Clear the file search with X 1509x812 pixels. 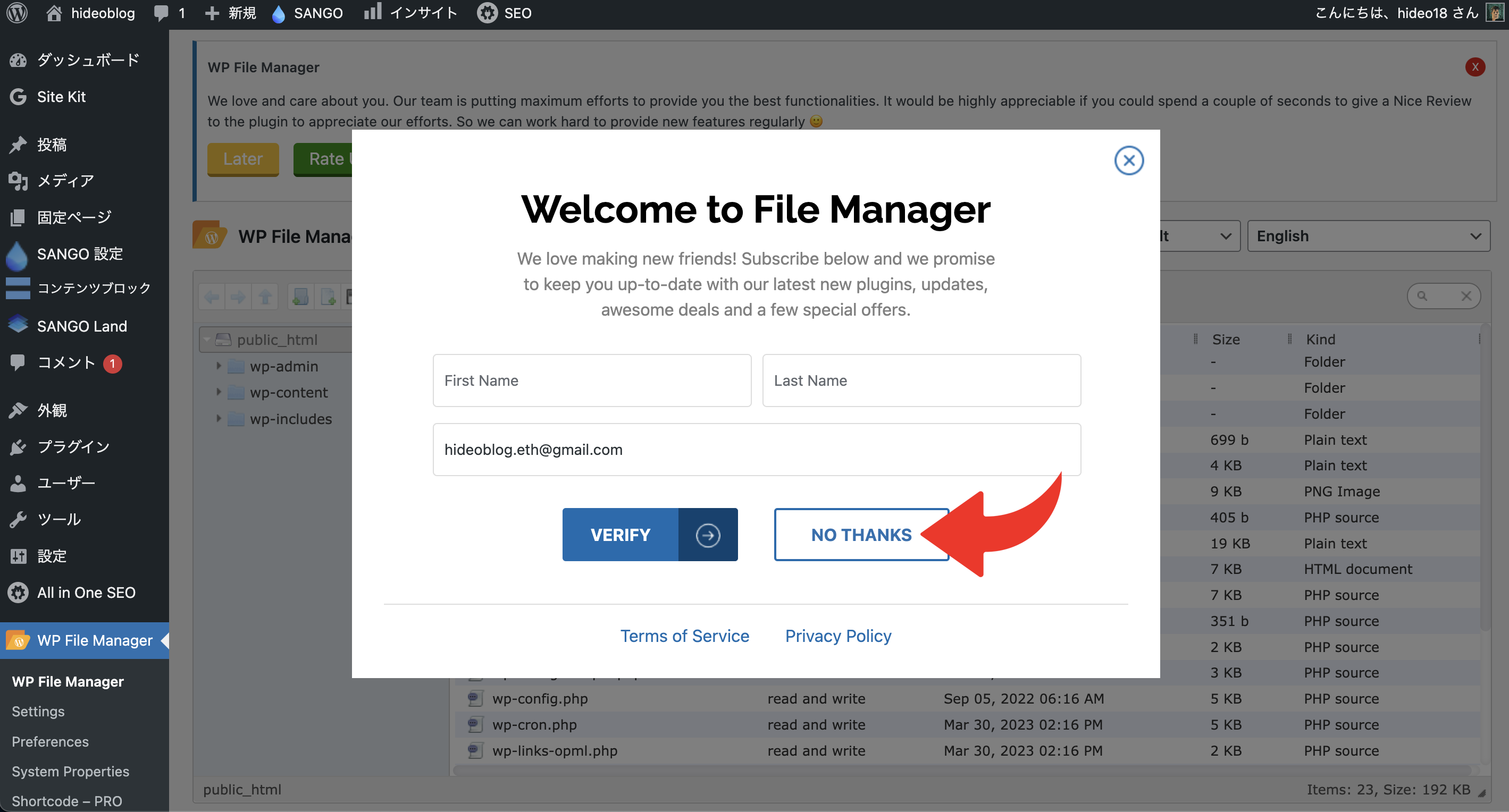[1466, 296]
